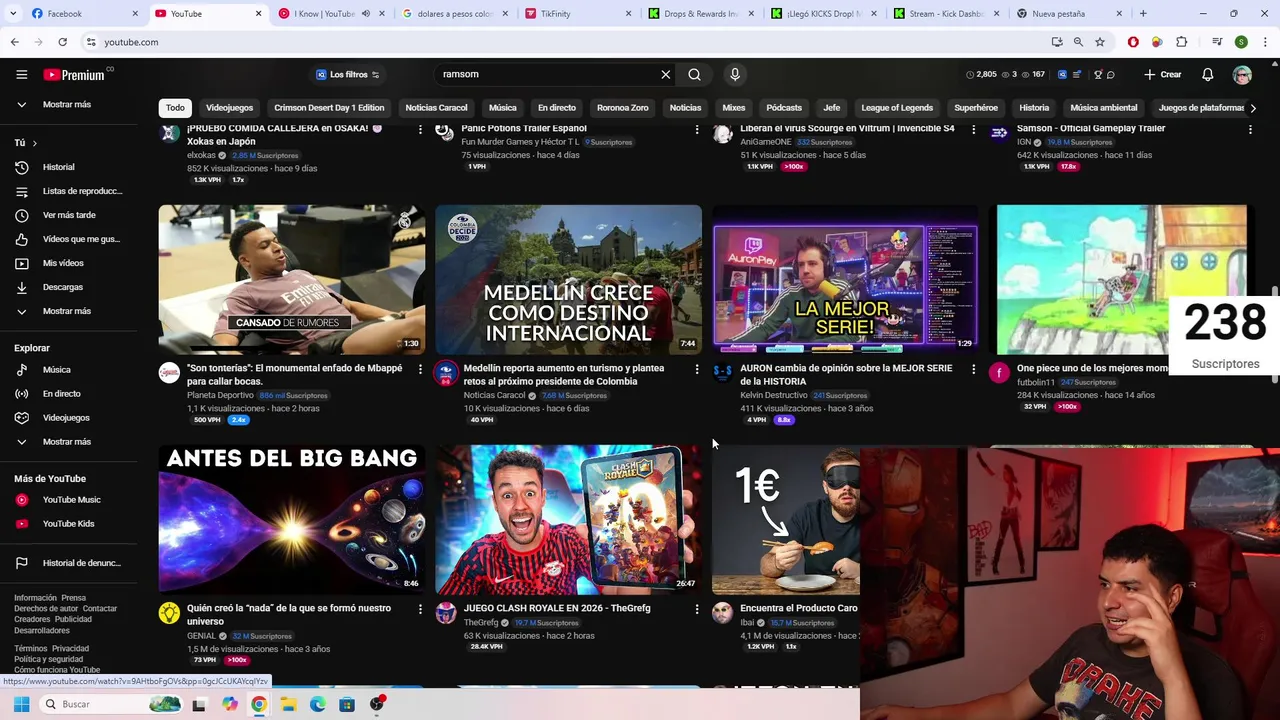Open File Explorer from the taskbar

click(288, 704)
